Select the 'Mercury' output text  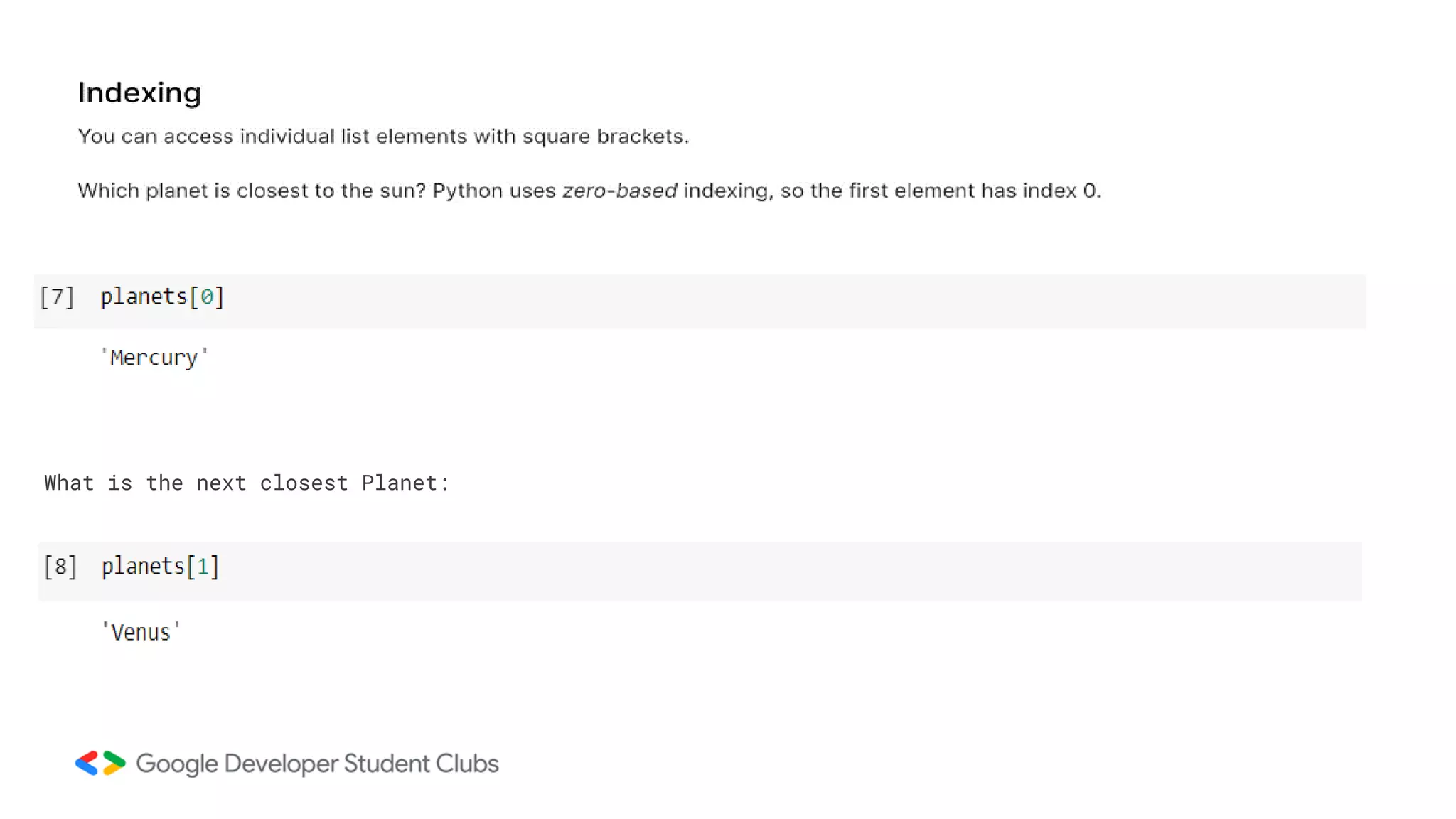coord(154,357)
